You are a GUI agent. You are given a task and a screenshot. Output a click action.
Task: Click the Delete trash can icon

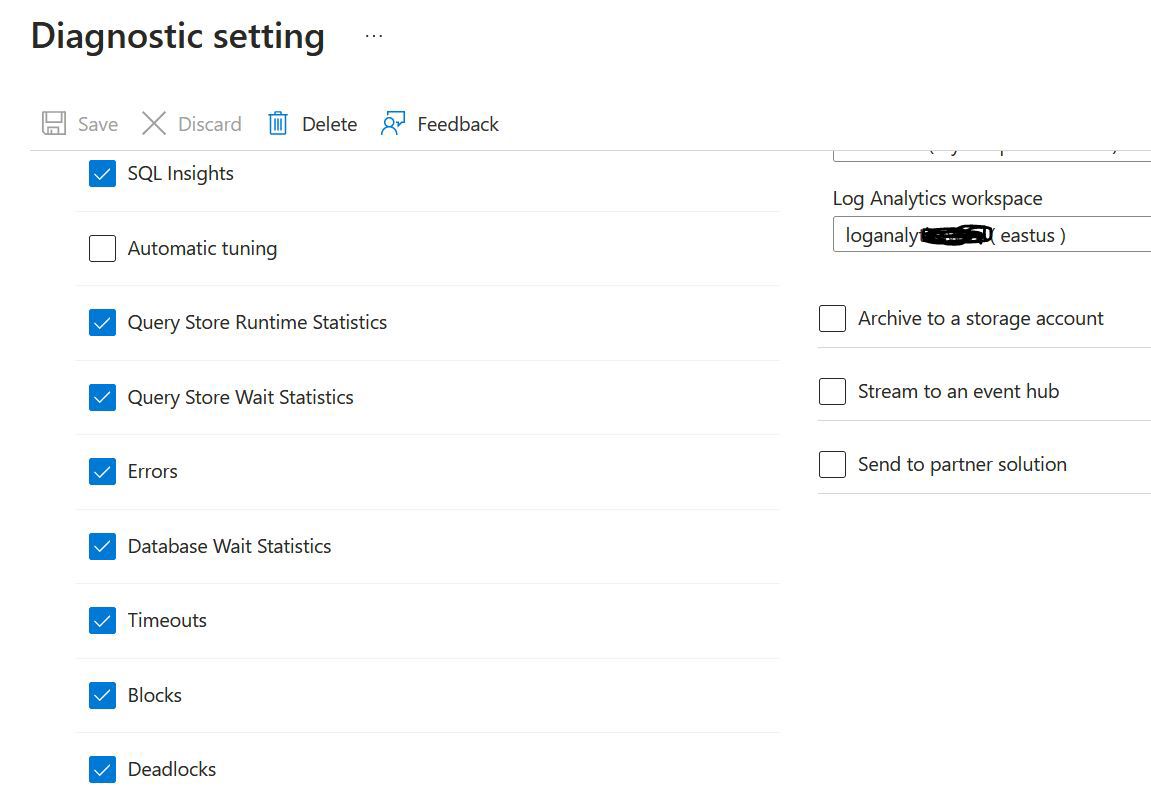coord(277,123)
